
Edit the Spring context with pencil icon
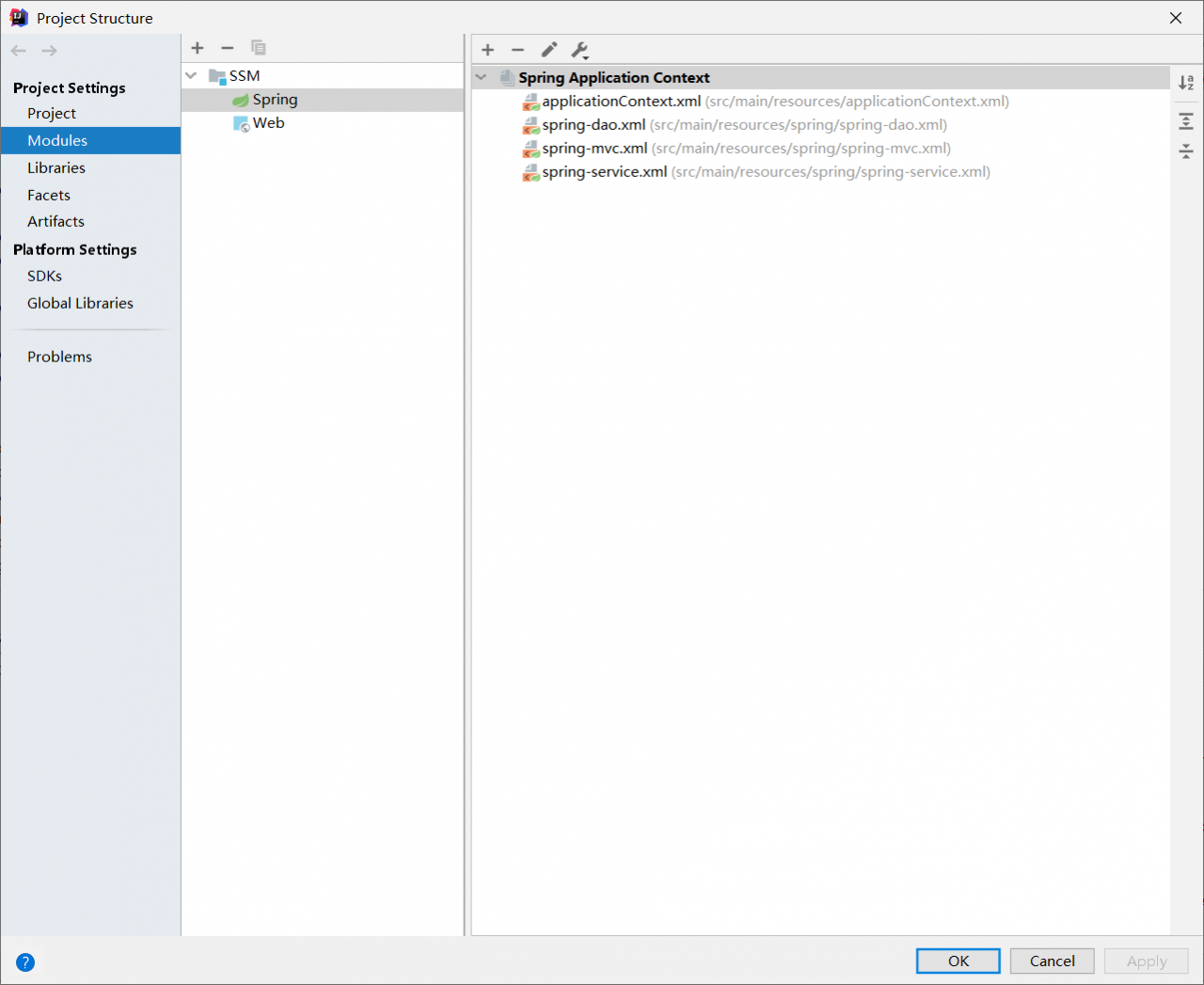tap(549, 50)
